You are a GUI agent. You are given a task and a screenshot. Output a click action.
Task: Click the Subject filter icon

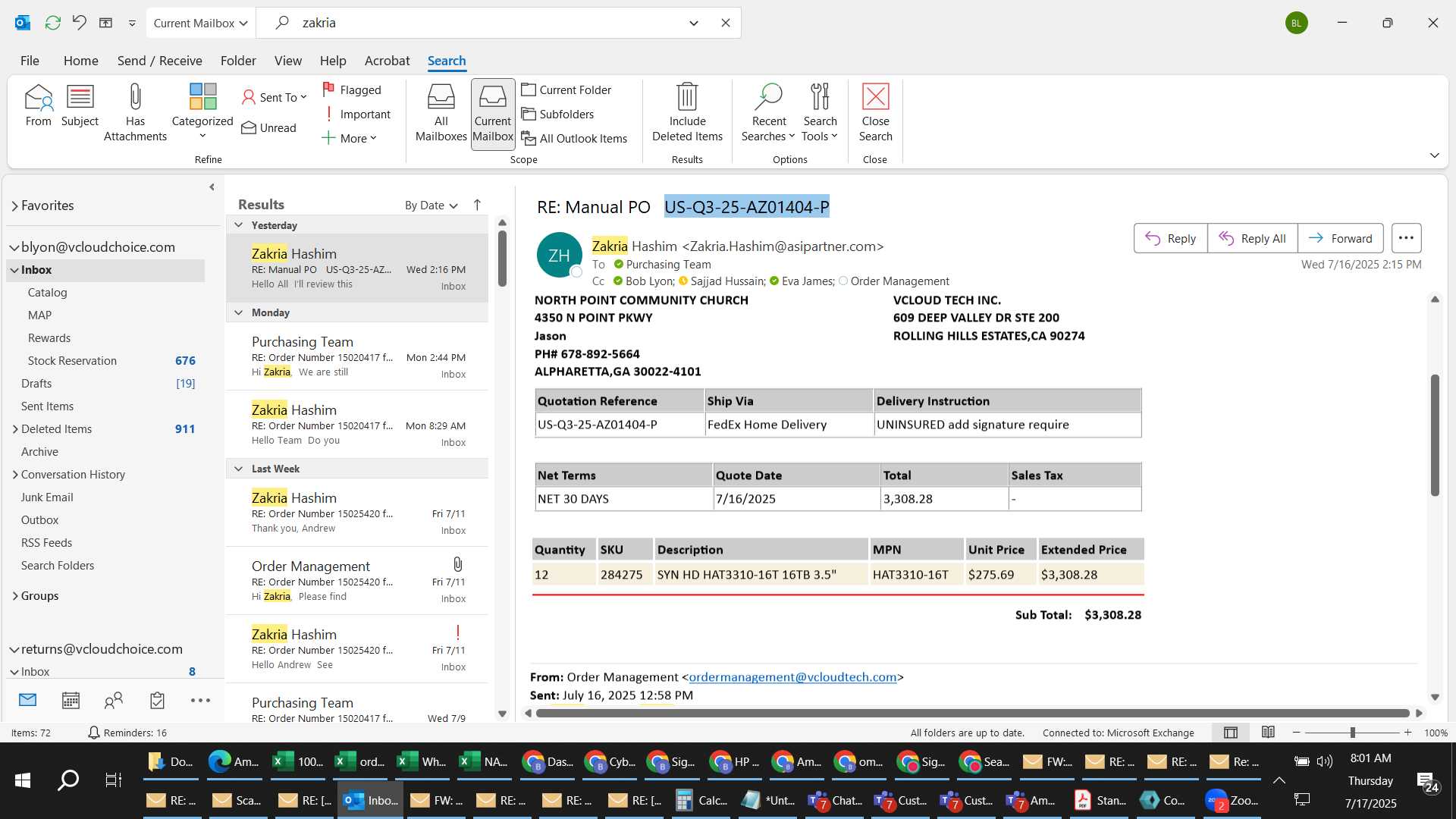click(80, 105)
